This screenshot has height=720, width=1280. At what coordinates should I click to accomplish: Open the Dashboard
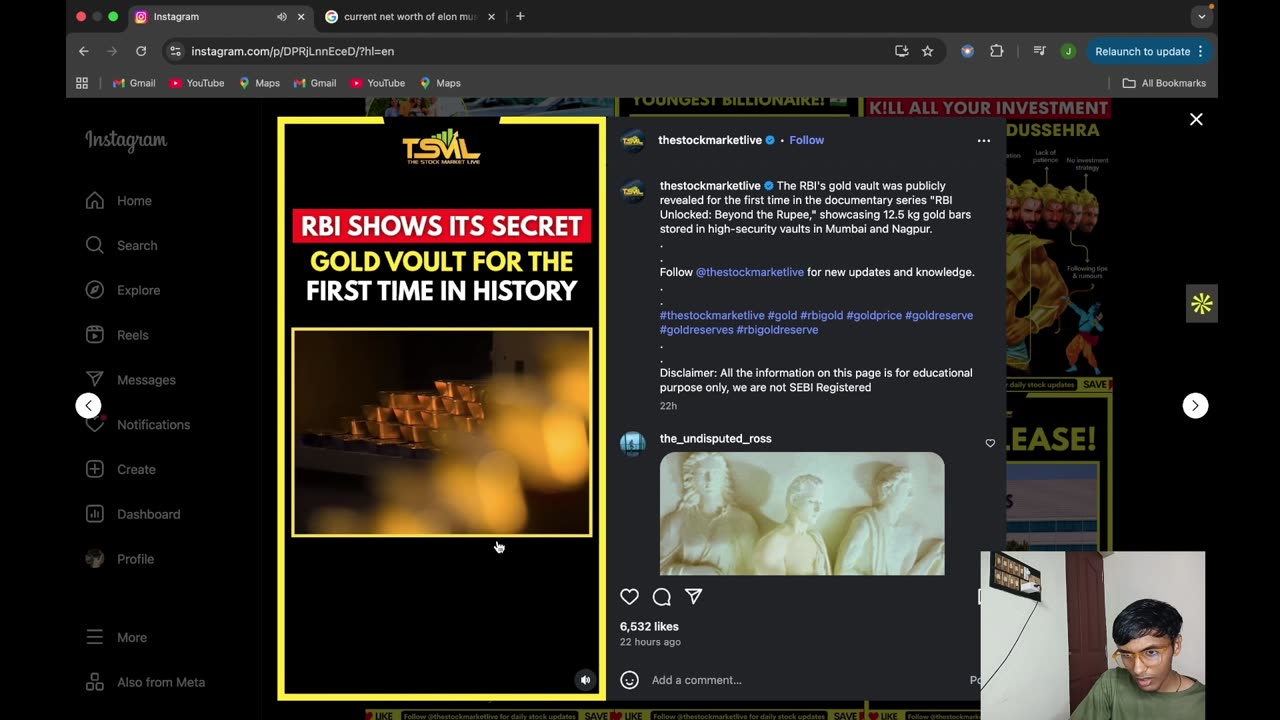pos(133,514)
